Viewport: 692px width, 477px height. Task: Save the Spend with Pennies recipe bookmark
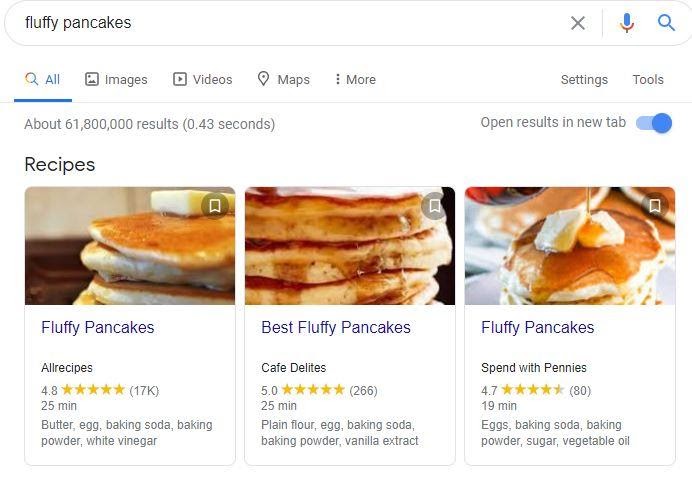(x=655, y=206)
